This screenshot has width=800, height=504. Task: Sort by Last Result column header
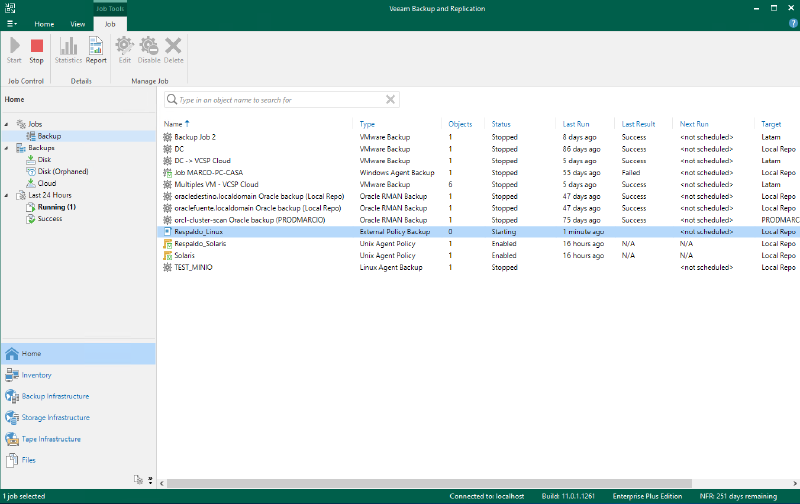coord(638,124)
